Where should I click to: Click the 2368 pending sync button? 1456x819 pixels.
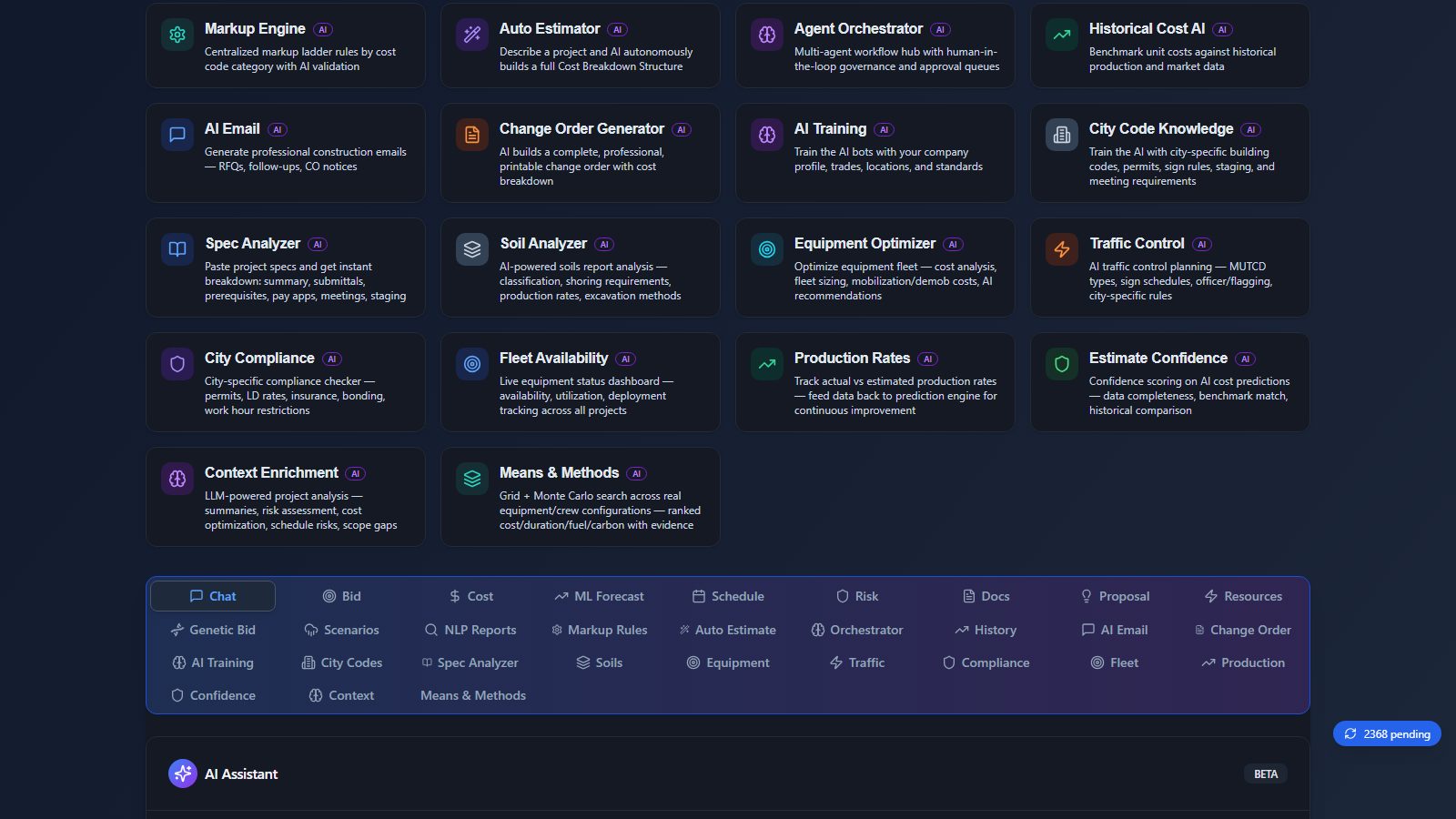(1387, 733)
